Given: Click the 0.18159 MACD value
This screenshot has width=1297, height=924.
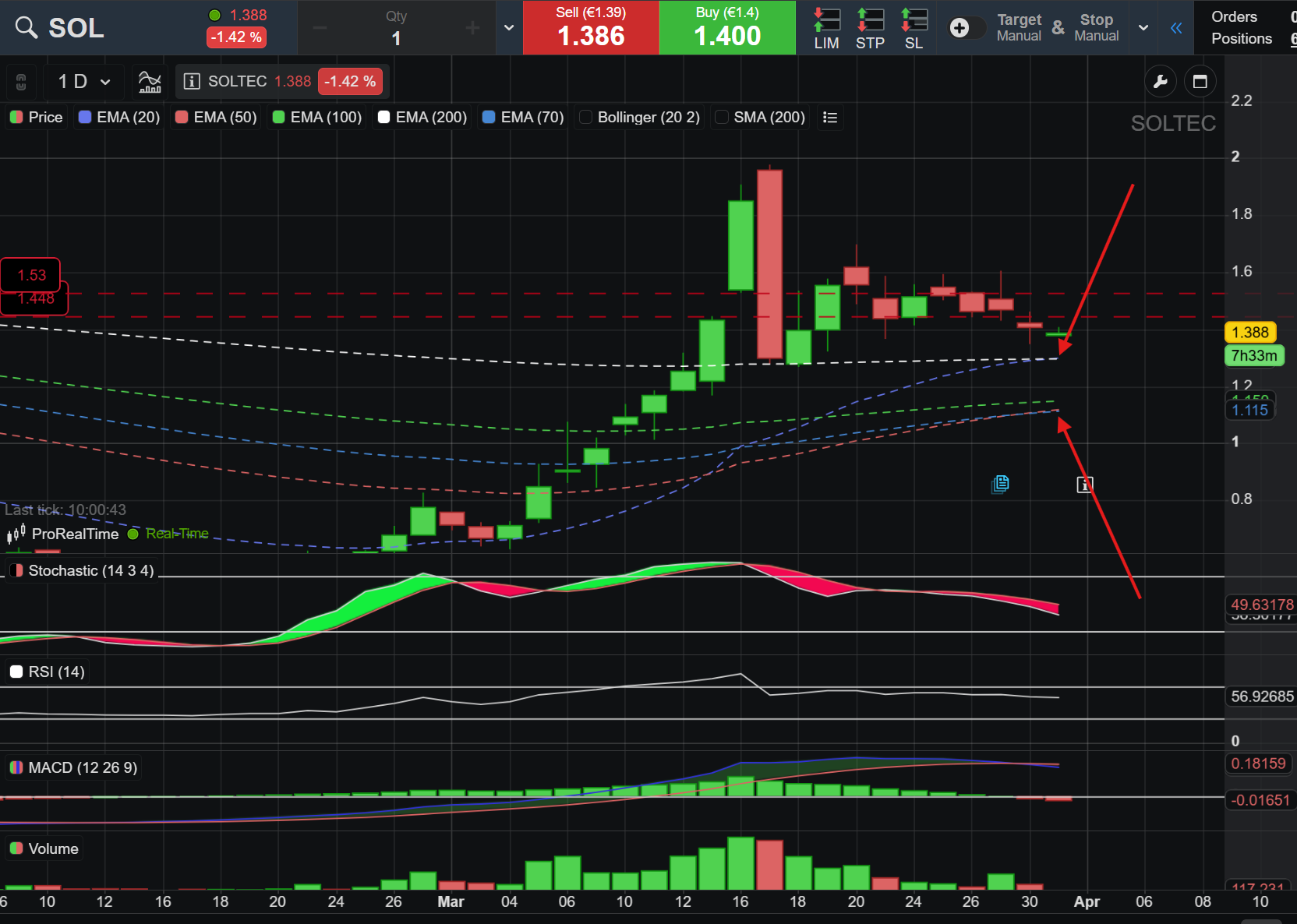Looking at the screenshot, I should (x=1258, y=764).
